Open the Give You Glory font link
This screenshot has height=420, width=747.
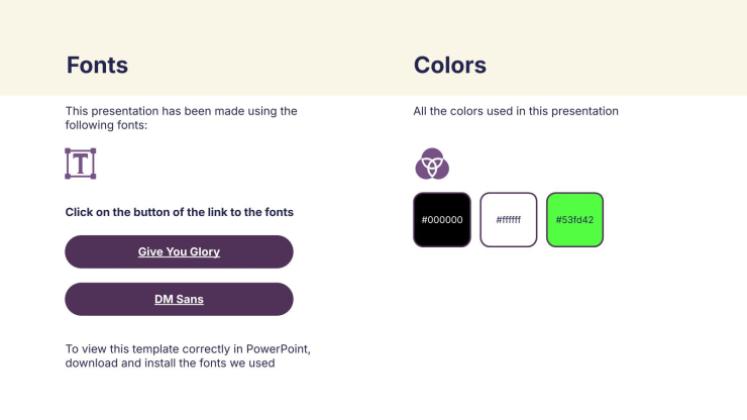click(179, 252)
